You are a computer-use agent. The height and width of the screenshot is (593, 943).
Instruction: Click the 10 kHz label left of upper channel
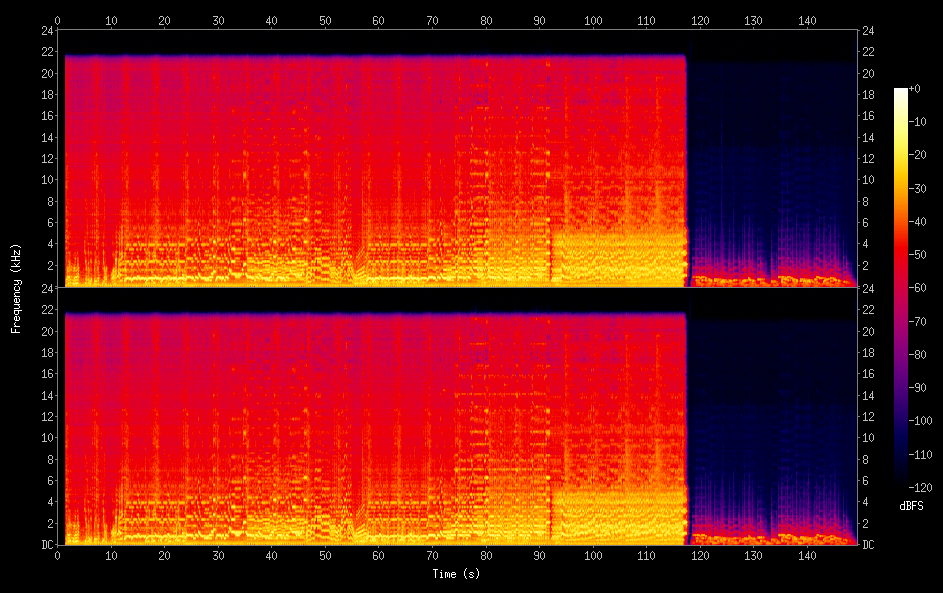[46, 180]
